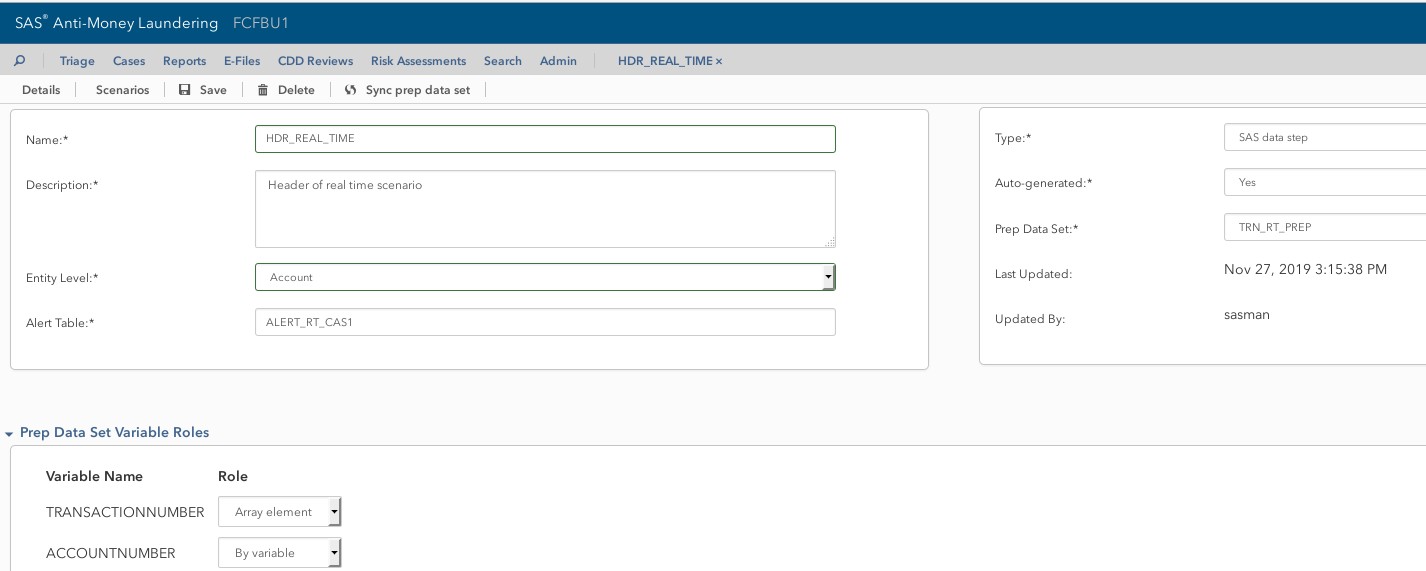Click the Save disk icon
Screen dimensions: 1426x571
(185, 90)
